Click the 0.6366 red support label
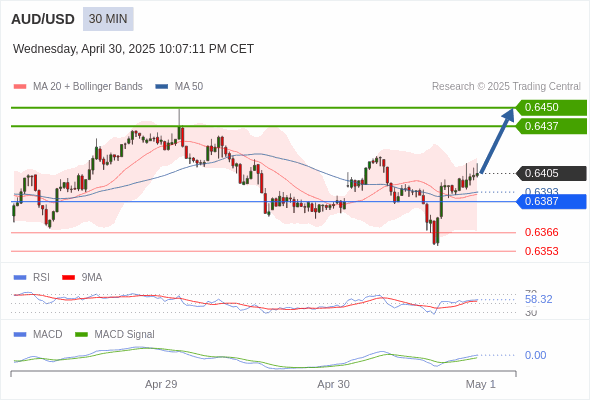Viewport: 590px width, 400px height. point(541,233)
